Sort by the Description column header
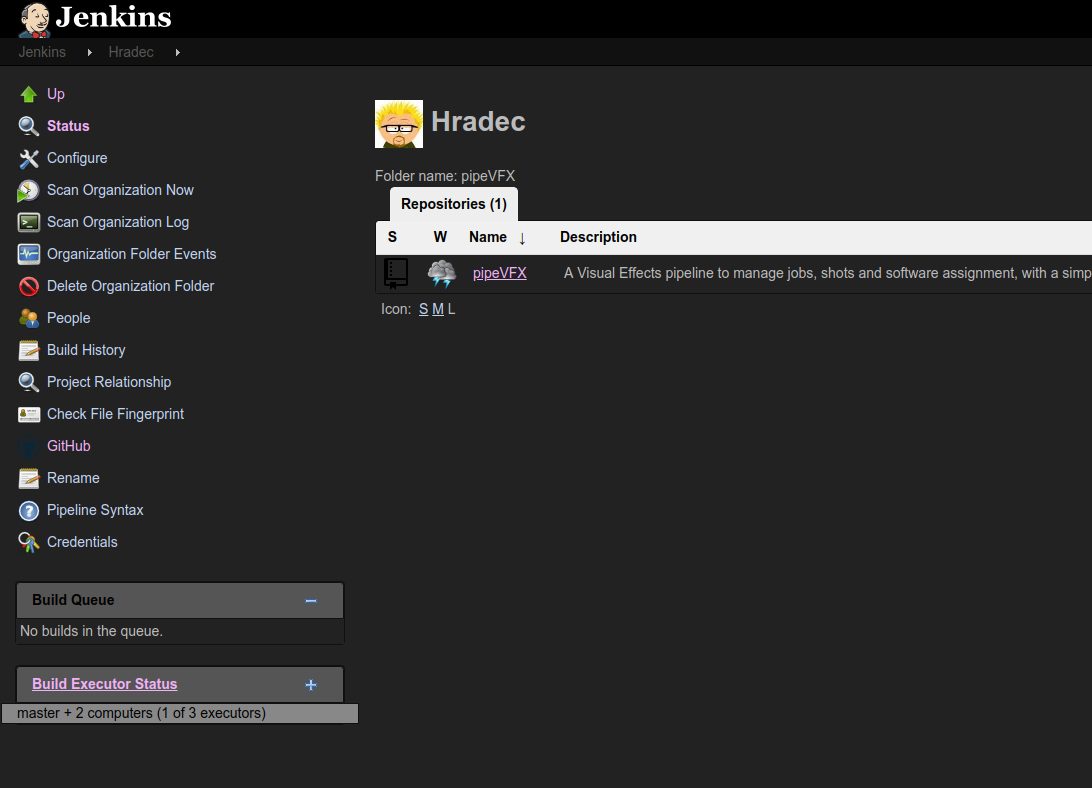This screenshot has width=1092, height=788. point(598,238)
